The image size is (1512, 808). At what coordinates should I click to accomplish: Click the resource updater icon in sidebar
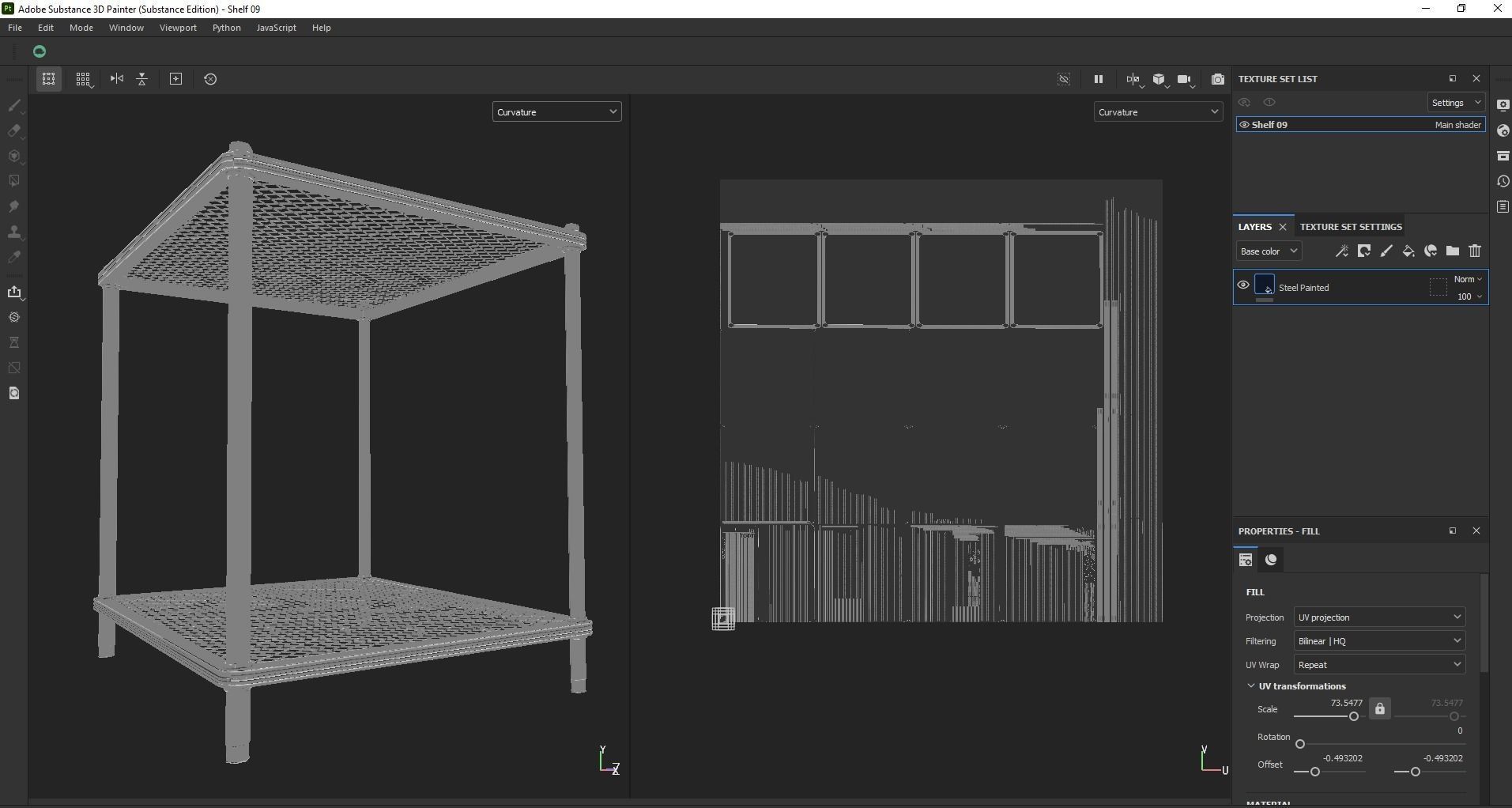click(14, 393)
